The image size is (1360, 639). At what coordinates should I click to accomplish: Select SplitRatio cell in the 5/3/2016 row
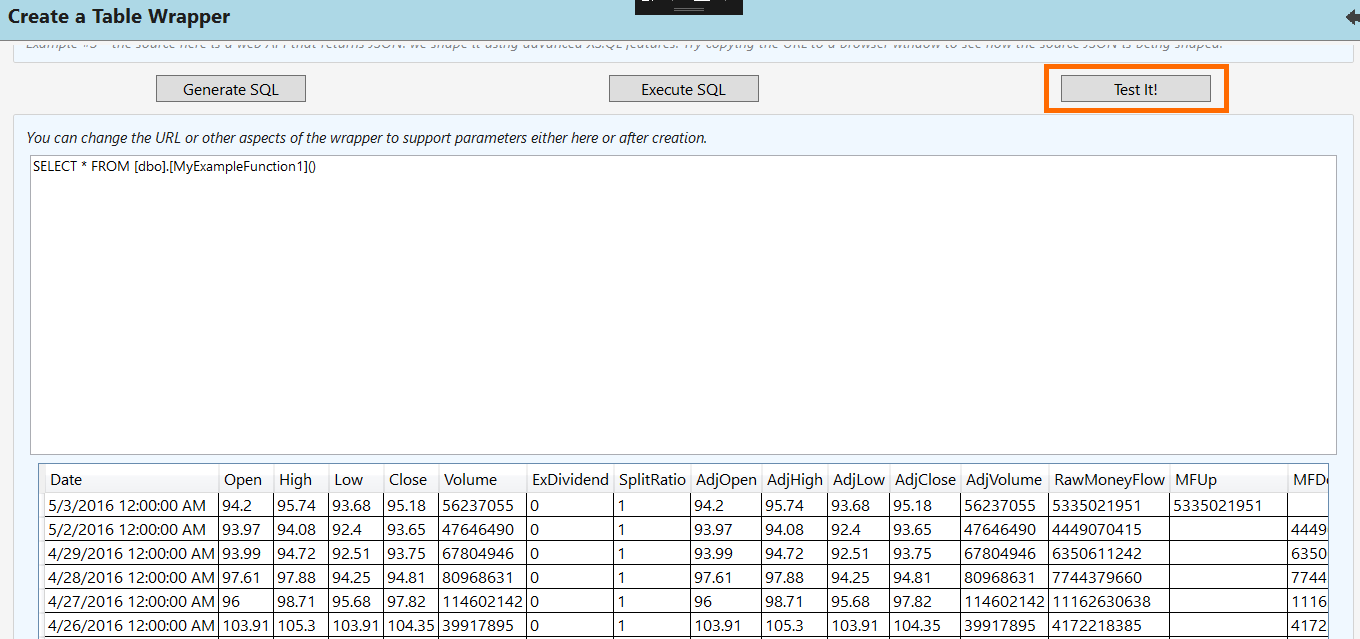tap(652, 506)
